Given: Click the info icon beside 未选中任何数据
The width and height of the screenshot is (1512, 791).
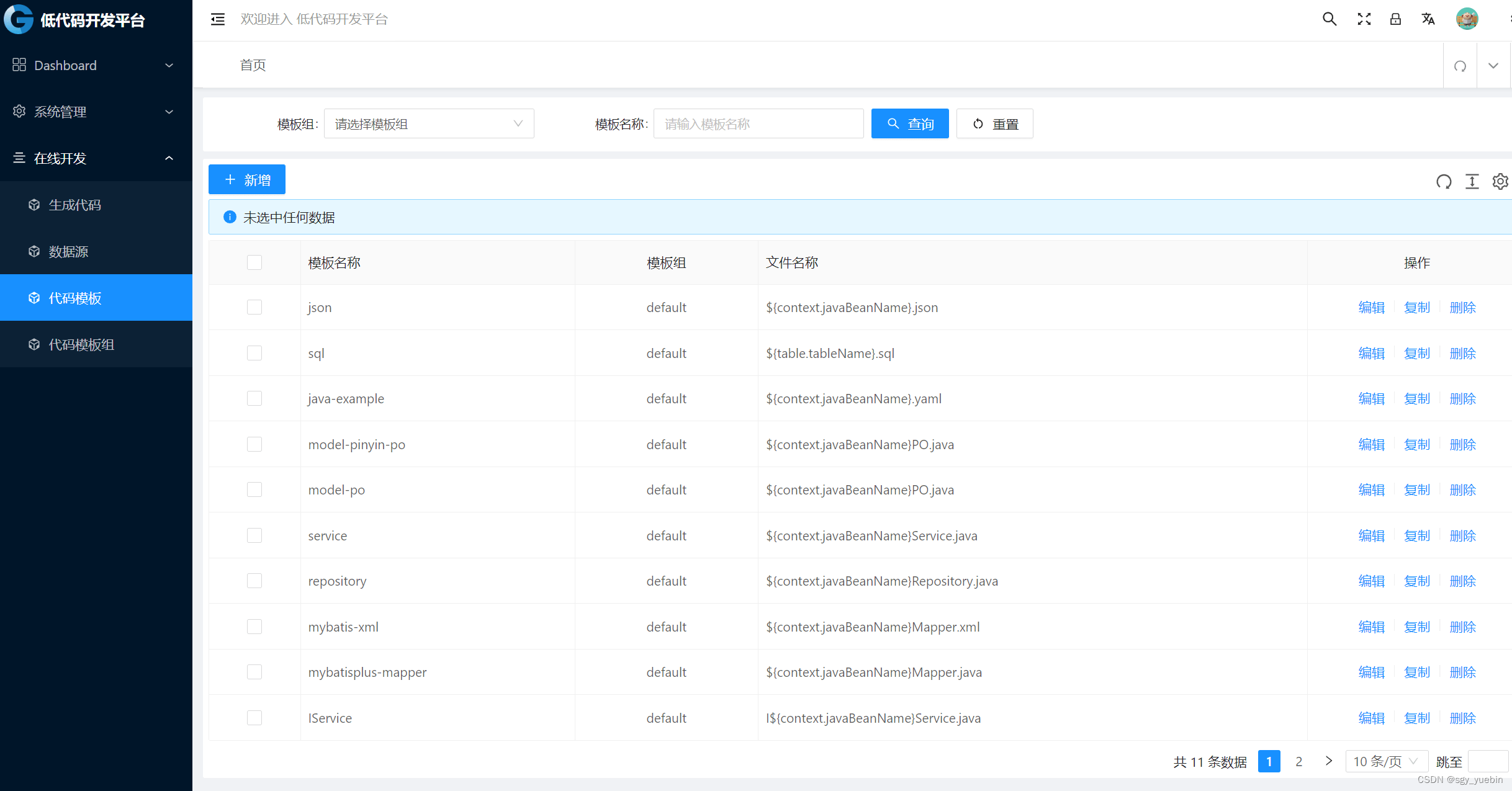Looking at the screenshot, I should point(230,217).
